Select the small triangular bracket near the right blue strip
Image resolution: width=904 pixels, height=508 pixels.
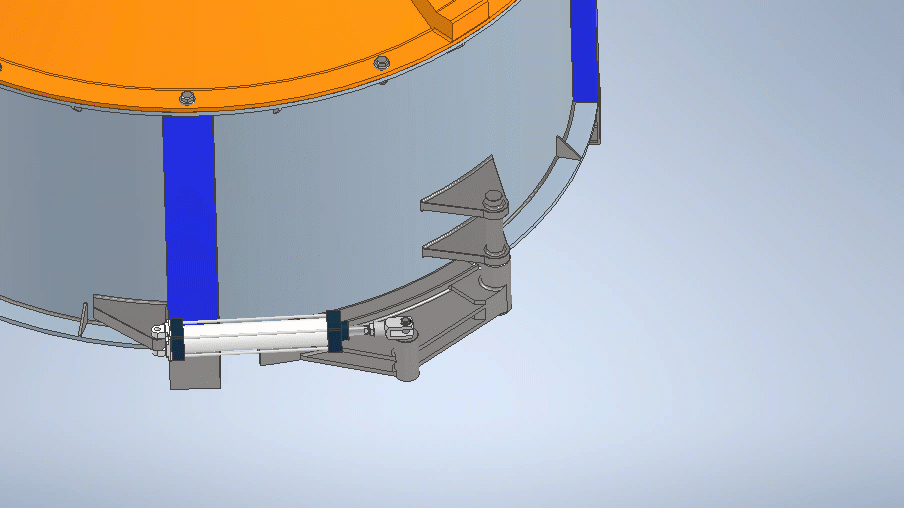coord(568,149)
